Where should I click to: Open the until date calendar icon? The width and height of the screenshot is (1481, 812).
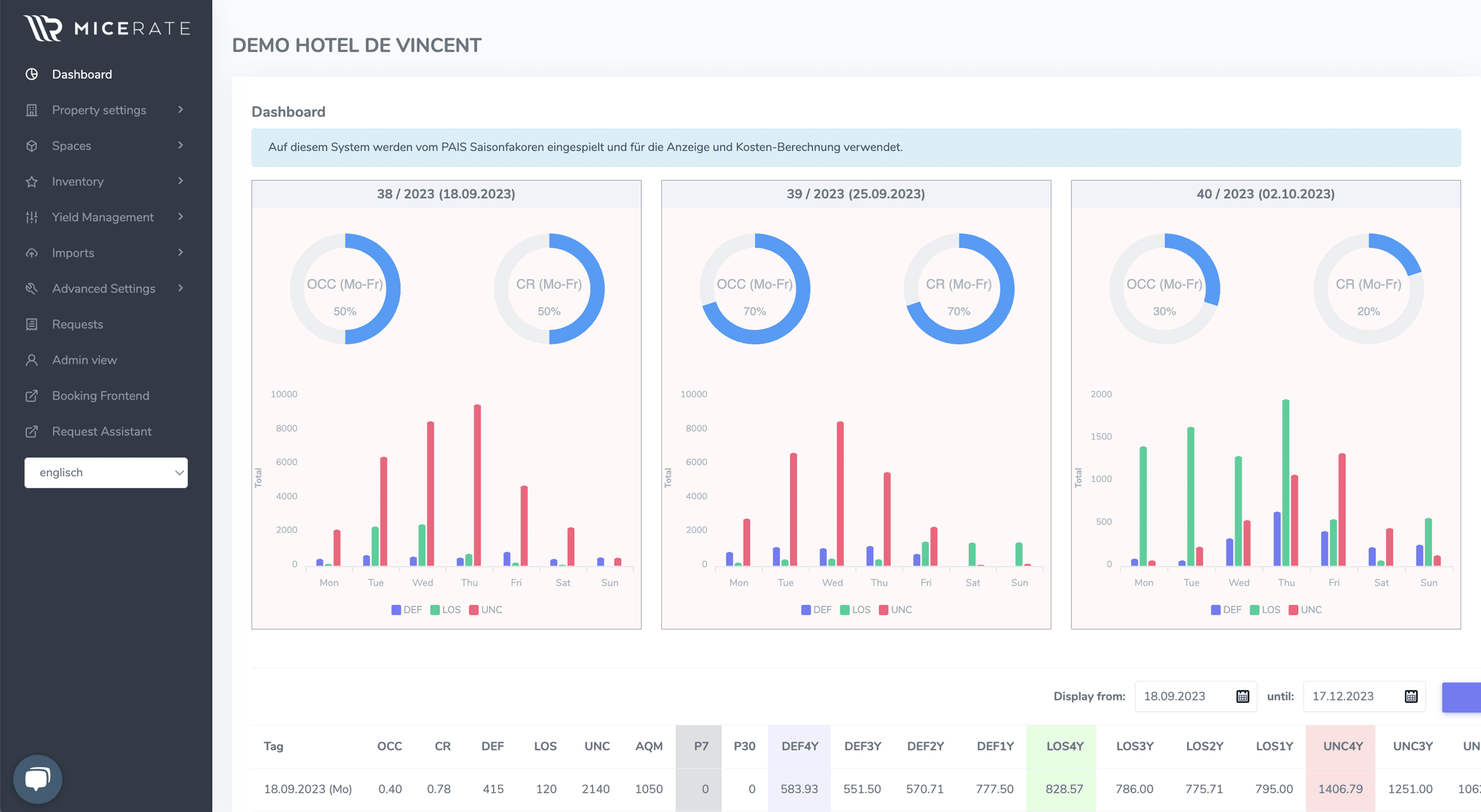coord(1411,696)
